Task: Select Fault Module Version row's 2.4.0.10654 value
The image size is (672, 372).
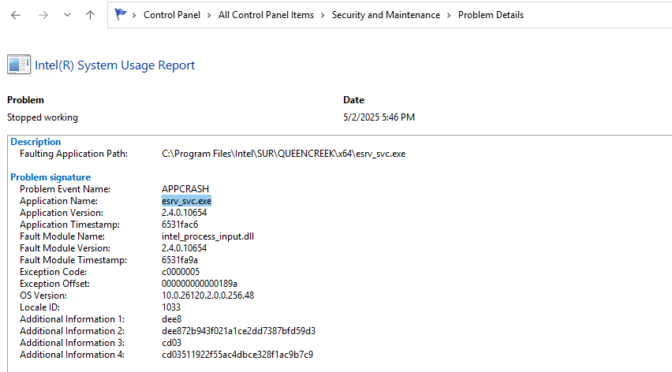Action: pyautogui.click(x=184, y=248)
